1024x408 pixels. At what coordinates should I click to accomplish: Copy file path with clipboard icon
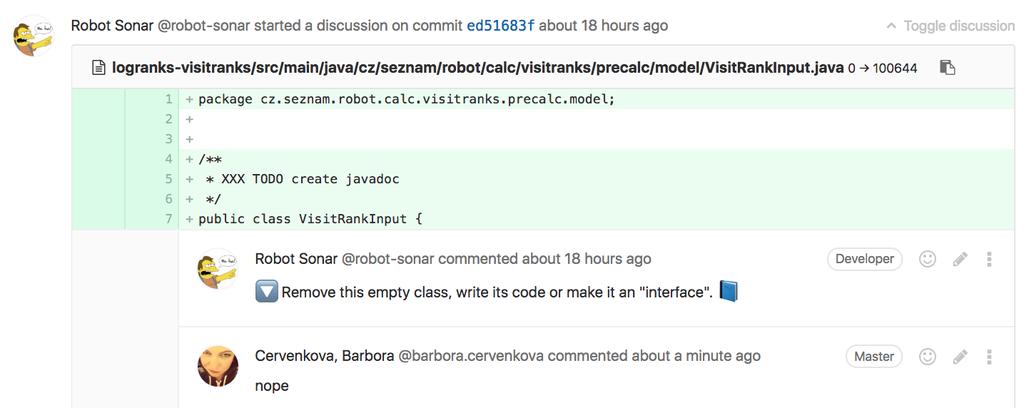tap(947, 67)
